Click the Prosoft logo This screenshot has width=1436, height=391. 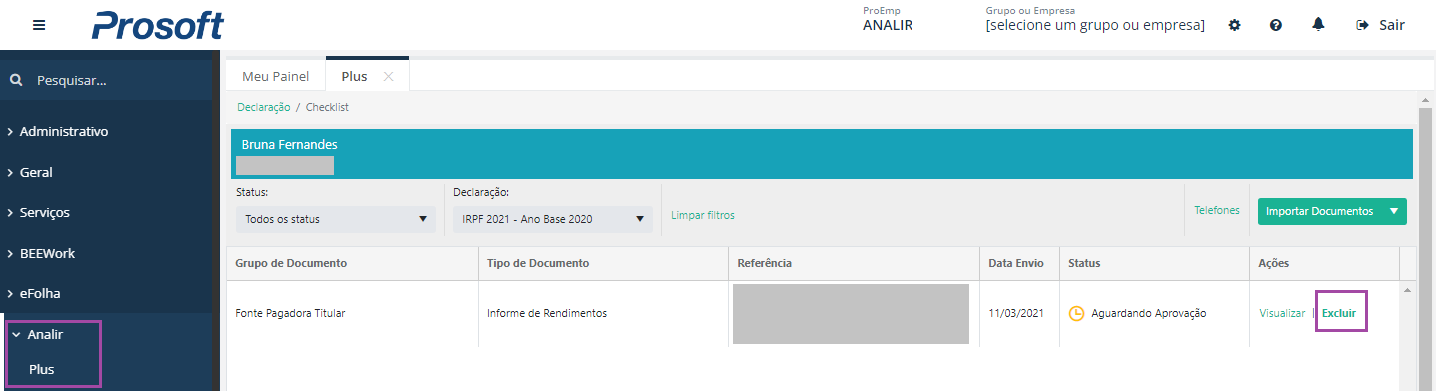click(158, 25)
